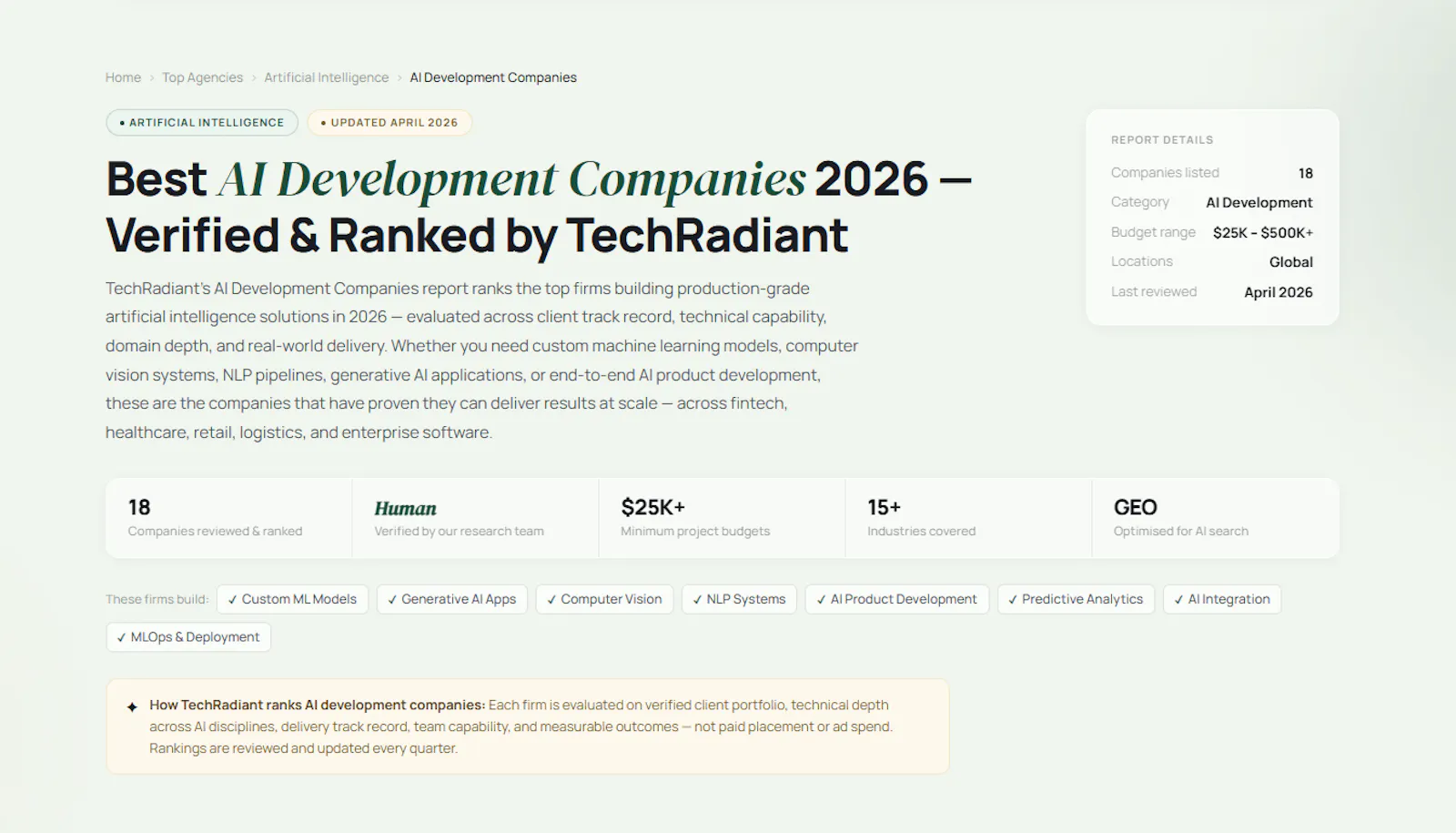Click 'How TechRadiant ranks AI development companies:' text
Image resolution: width=1456 pixels, height=833 pixels.
pos(318,705)
